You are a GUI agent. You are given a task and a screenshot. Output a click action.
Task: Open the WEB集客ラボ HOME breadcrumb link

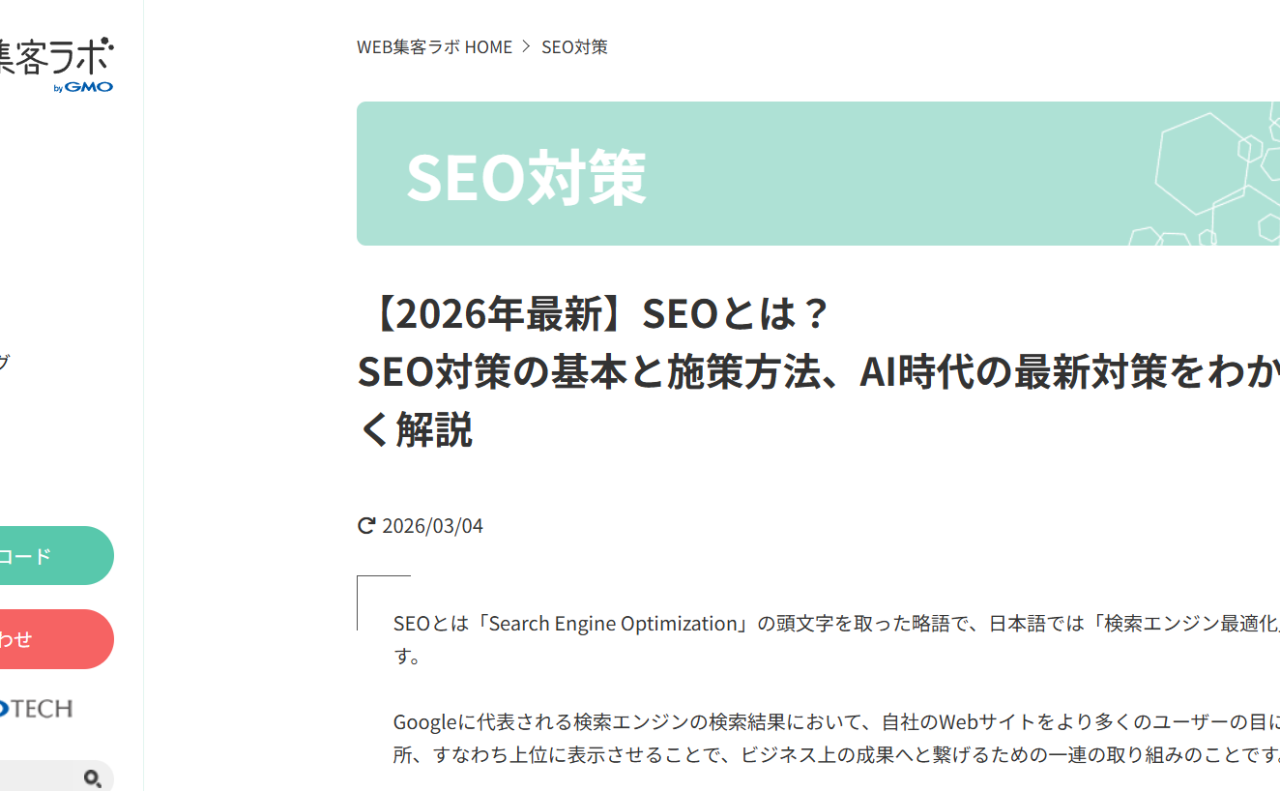click(434, 47)
